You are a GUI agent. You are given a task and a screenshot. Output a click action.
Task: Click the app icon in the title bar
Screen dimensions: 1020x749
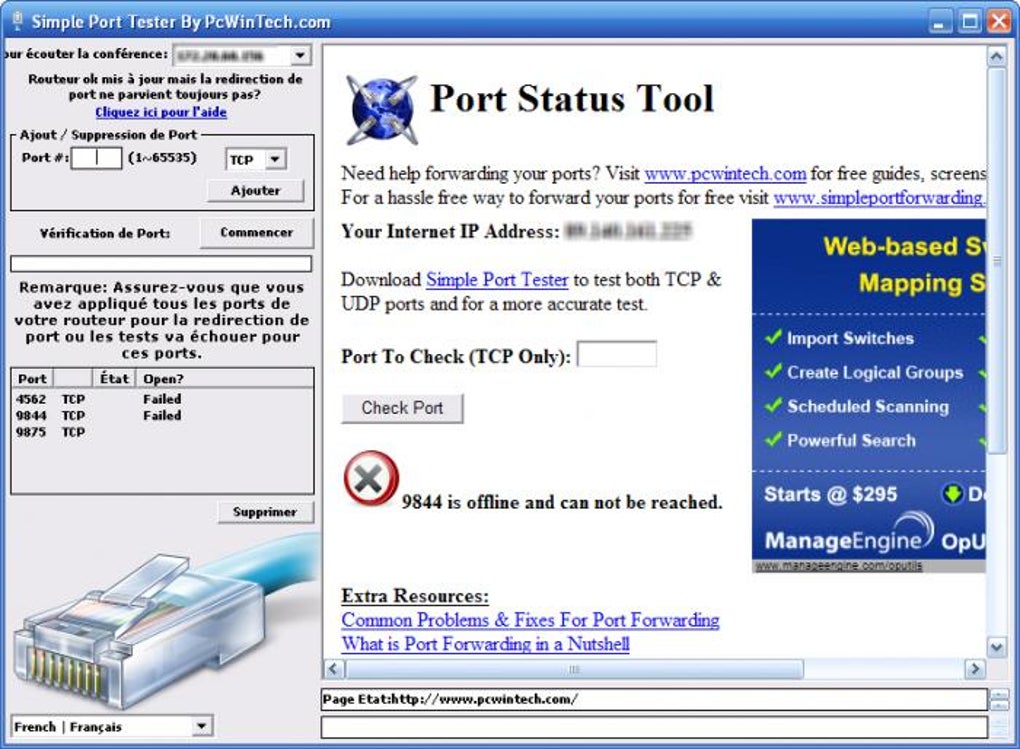[x=18, y=21]
